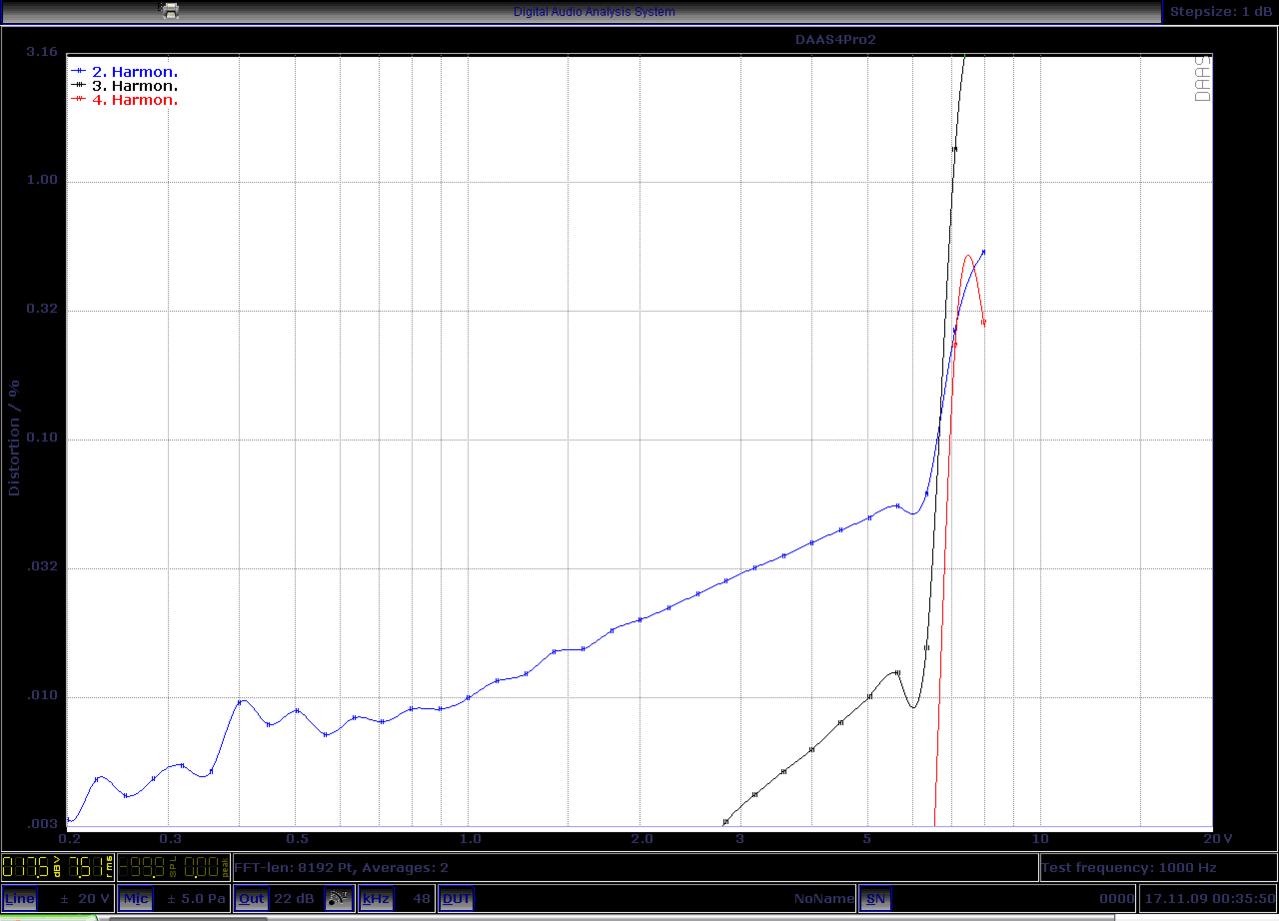Click the 22 dB output level value
Viewport: 1279px width, 921px height.
[x=293, y=898]
